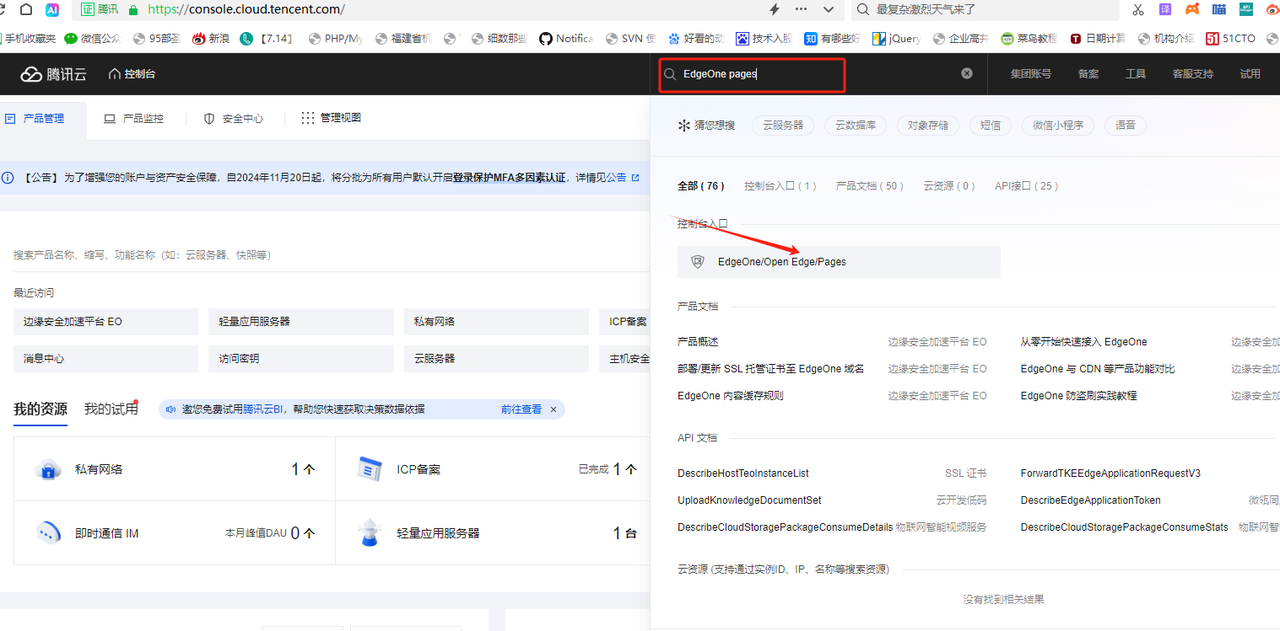Dismiss the Tencent Cloud BI banner

coord(554,409)
